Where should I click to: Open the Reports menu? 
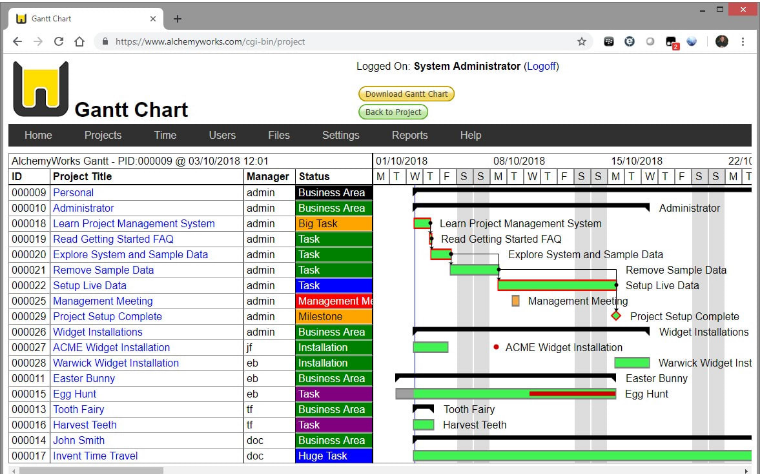pos(409,136)
